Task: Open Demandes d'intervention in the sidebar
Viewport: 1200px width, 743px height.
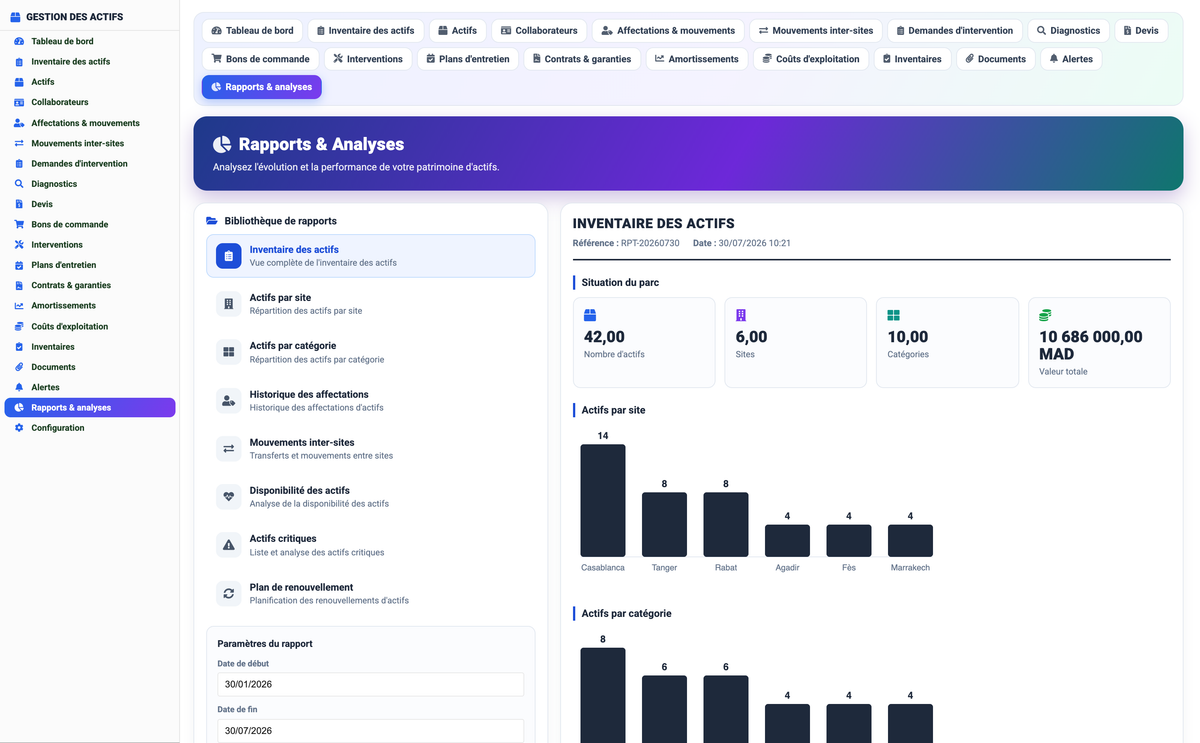Action: [90, 163]
